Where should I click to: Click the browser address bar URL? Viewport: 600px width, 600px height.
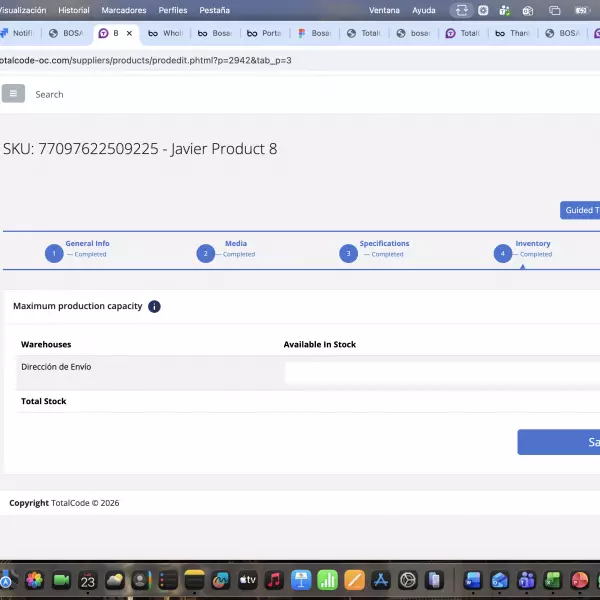146,60
